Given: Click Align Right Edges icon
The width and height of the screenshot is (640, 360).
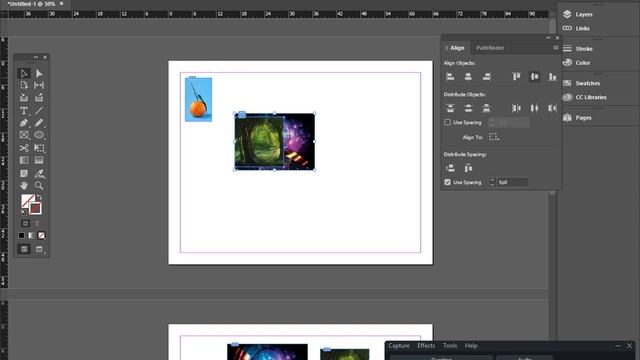Looking at the screenshot, I should [486, 76].
